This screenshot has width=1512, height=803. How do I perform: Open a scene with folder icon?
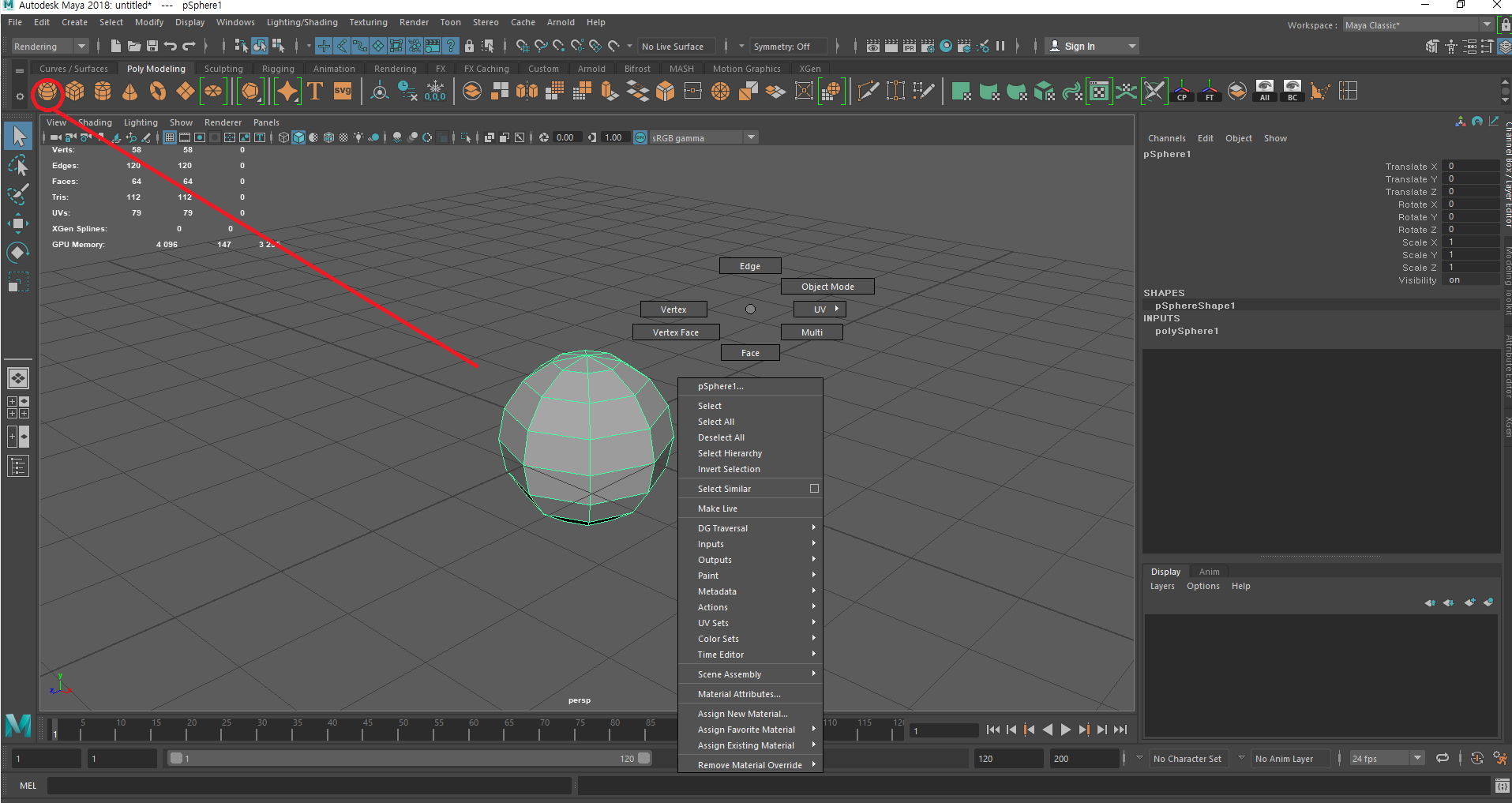click(134, 47)
